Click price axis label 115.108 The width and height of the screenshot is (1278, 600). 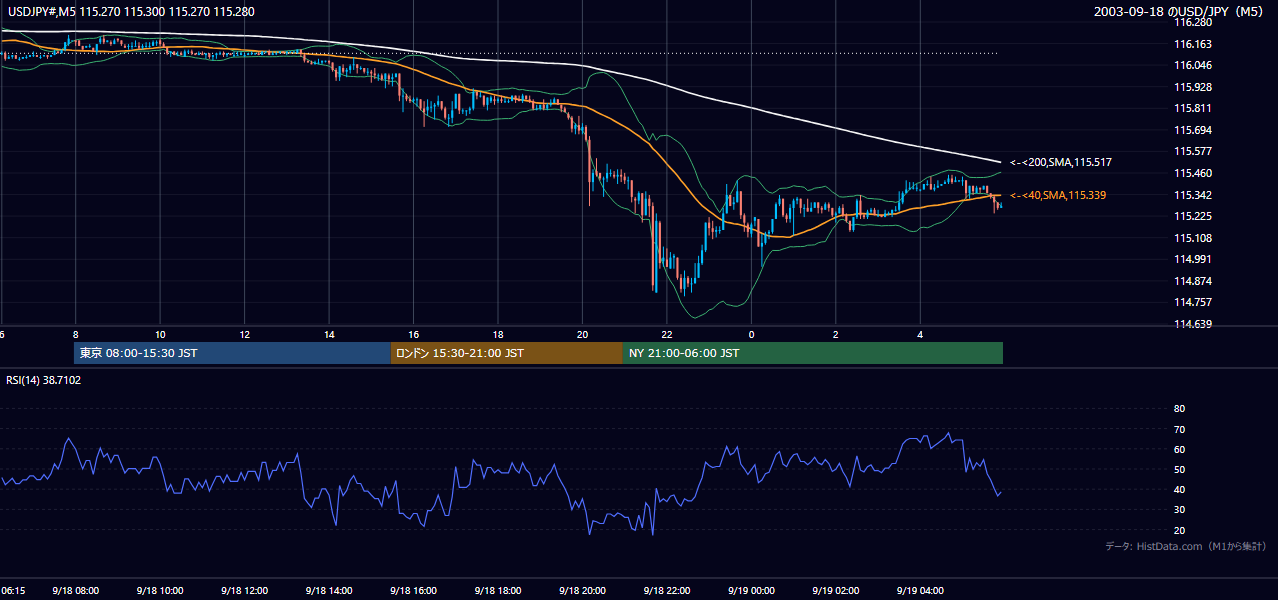[1192, 238]
